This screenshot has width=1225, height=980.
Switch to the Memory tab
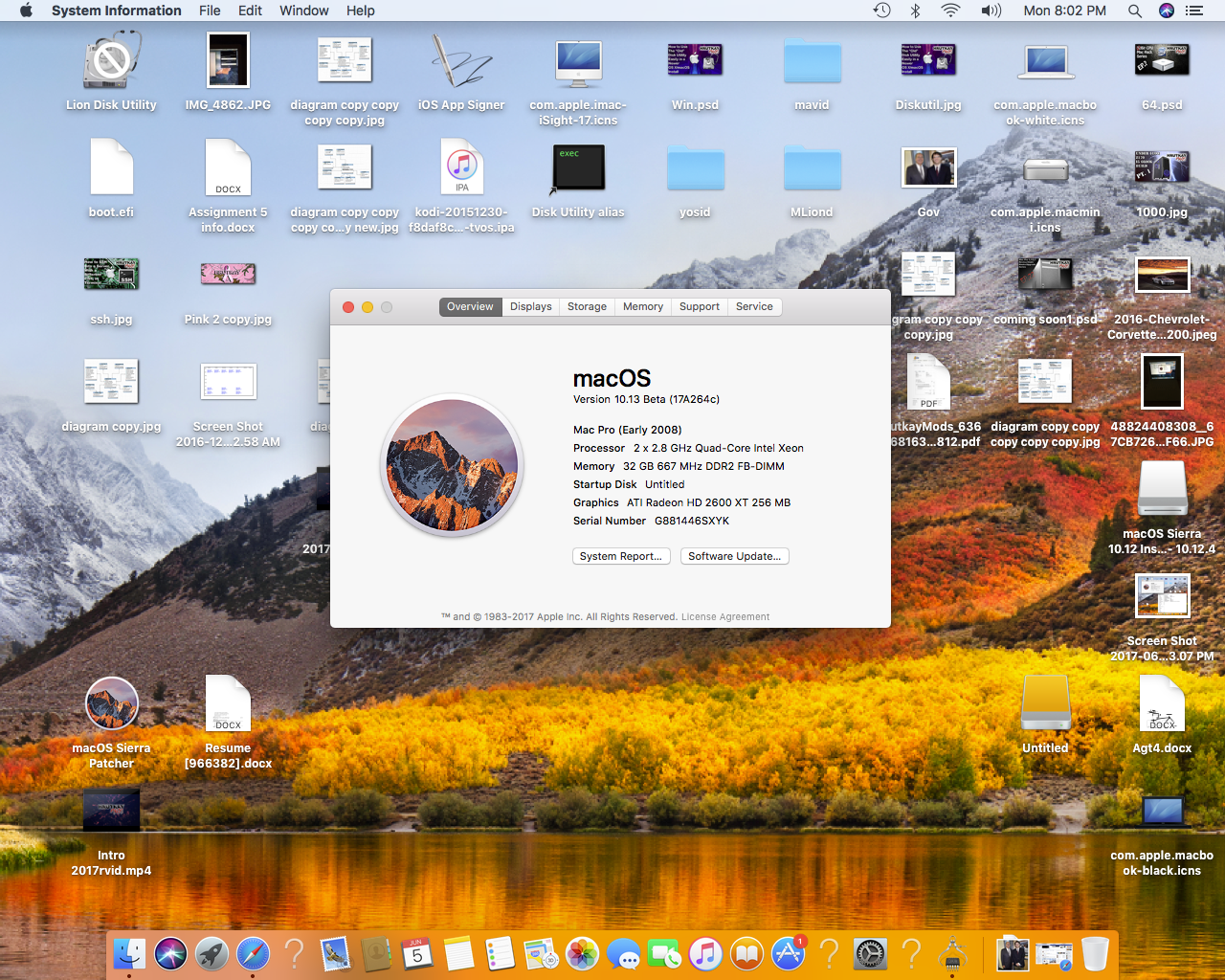point(643,307)
